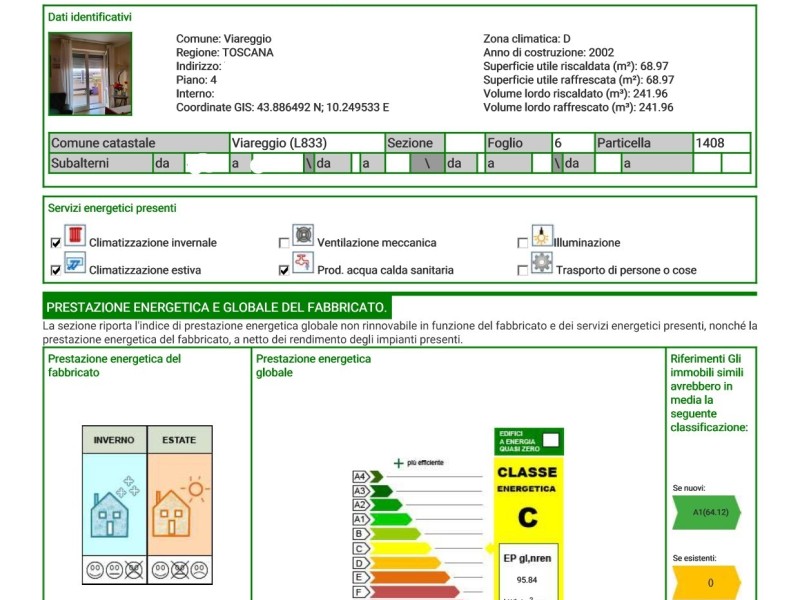
Task: Click the "ESTATE" column header
Action: pyautogui.click(x=180, y=440)
